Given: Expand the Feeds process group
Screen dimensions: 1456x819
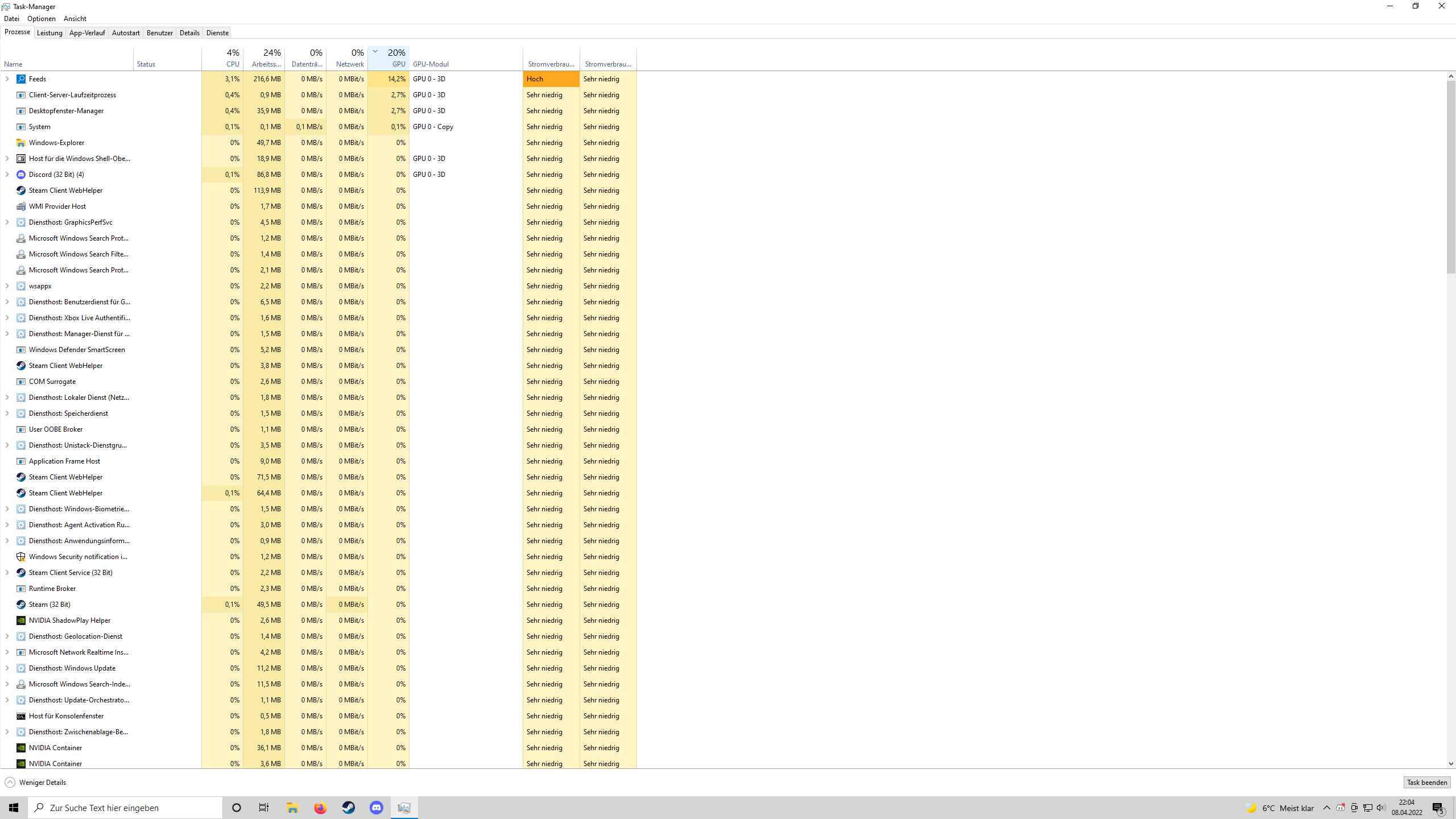Looking at the screenshot, I should click(x=7, y=79).
